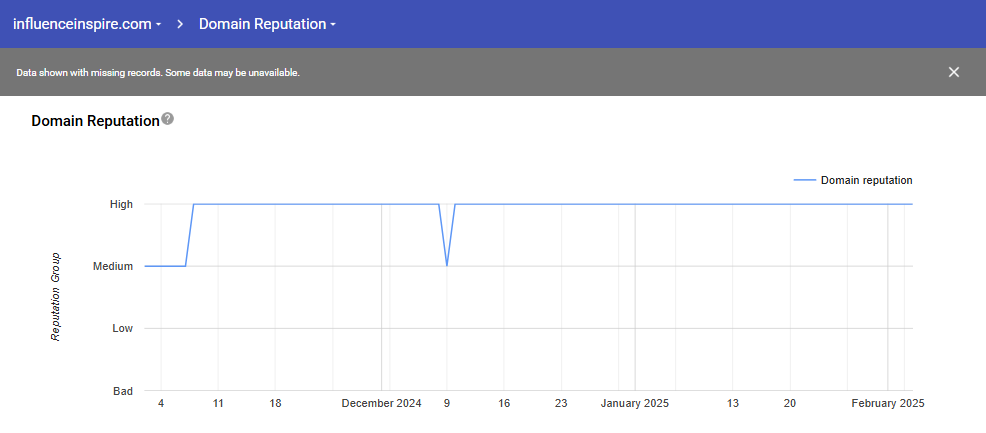
Task: Select the Domain reputation legend label
Action: pos(866,181)
